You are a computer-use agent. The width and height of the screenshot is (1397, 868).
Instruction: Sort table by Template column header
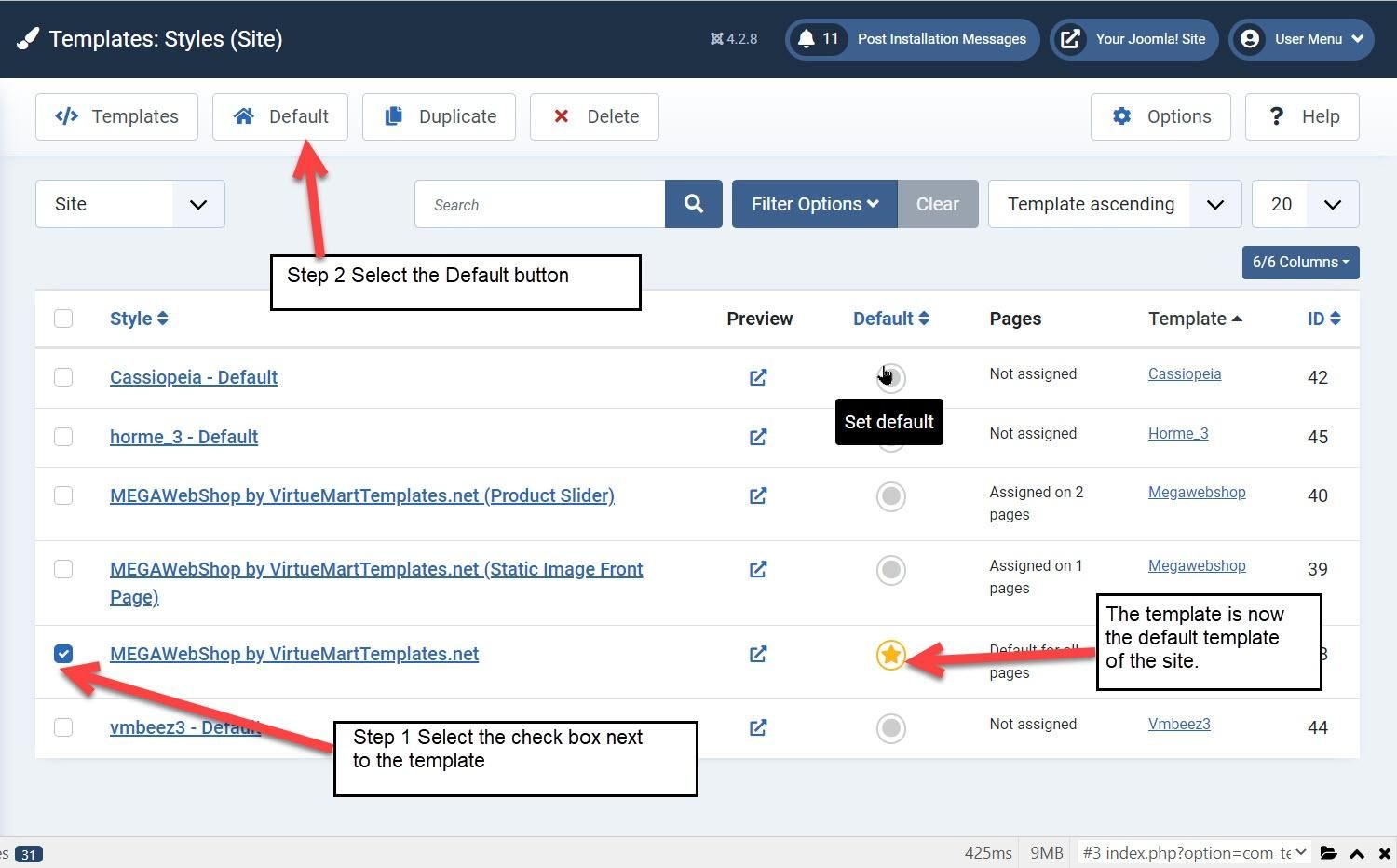pos(1195,319)
